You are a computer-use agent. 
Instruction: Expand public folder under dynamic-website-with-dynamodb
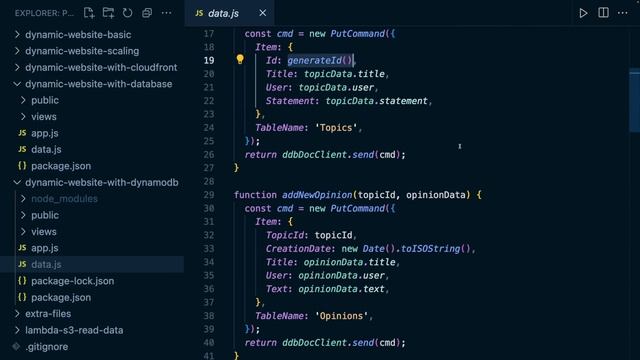(x=45, y=215)
